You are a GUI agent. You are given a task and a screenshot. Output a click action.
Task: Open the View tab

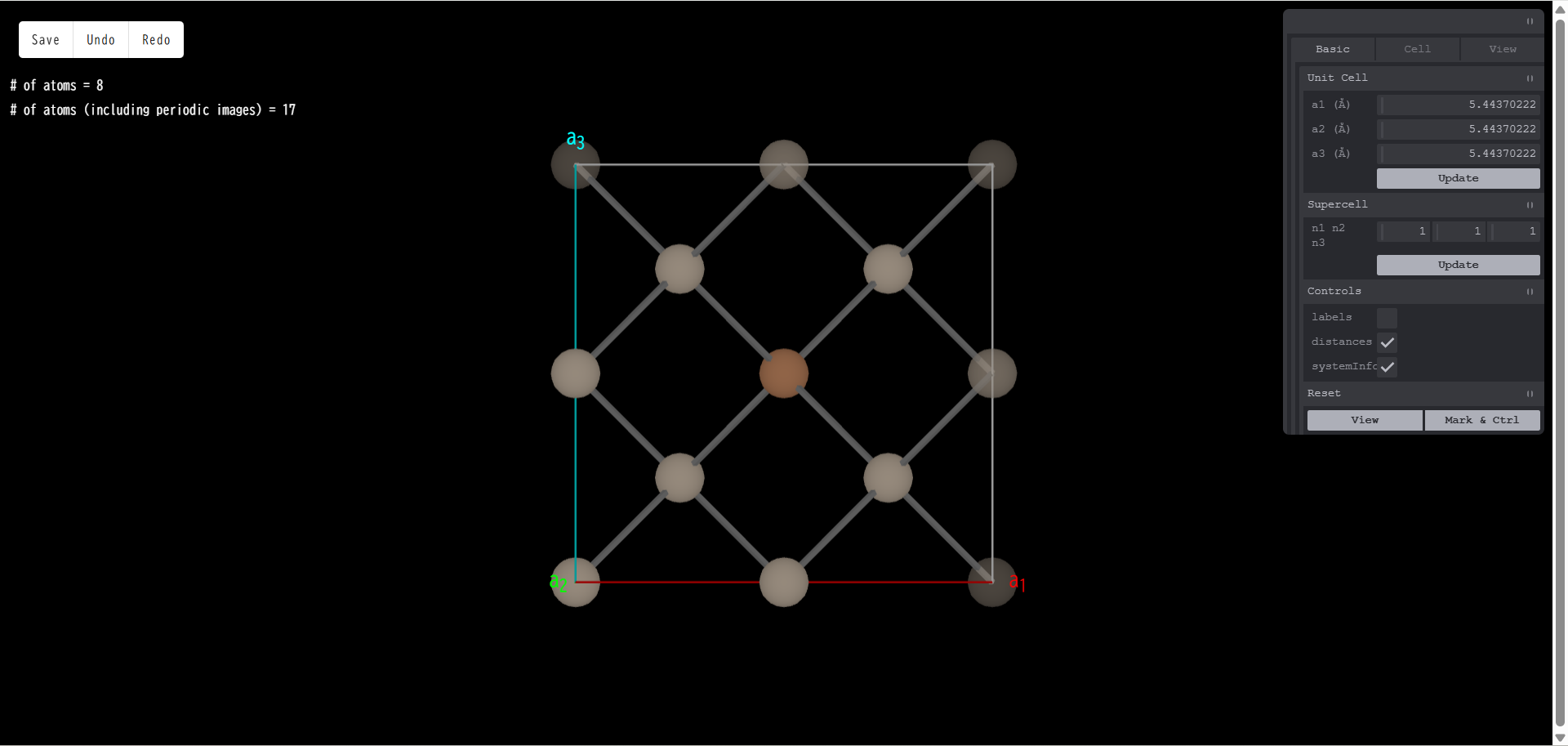(x=1502, y=49)
